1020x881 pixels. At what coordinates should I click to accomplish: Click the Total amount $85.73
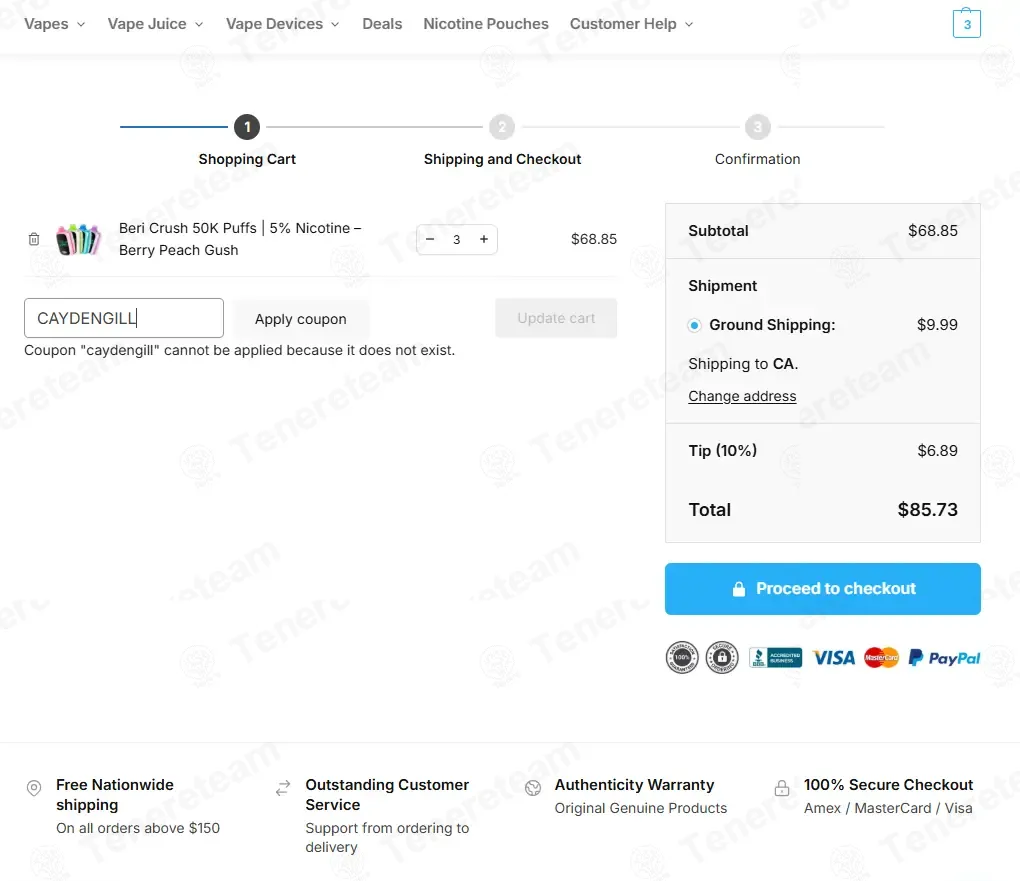click(x=928, y=509)
